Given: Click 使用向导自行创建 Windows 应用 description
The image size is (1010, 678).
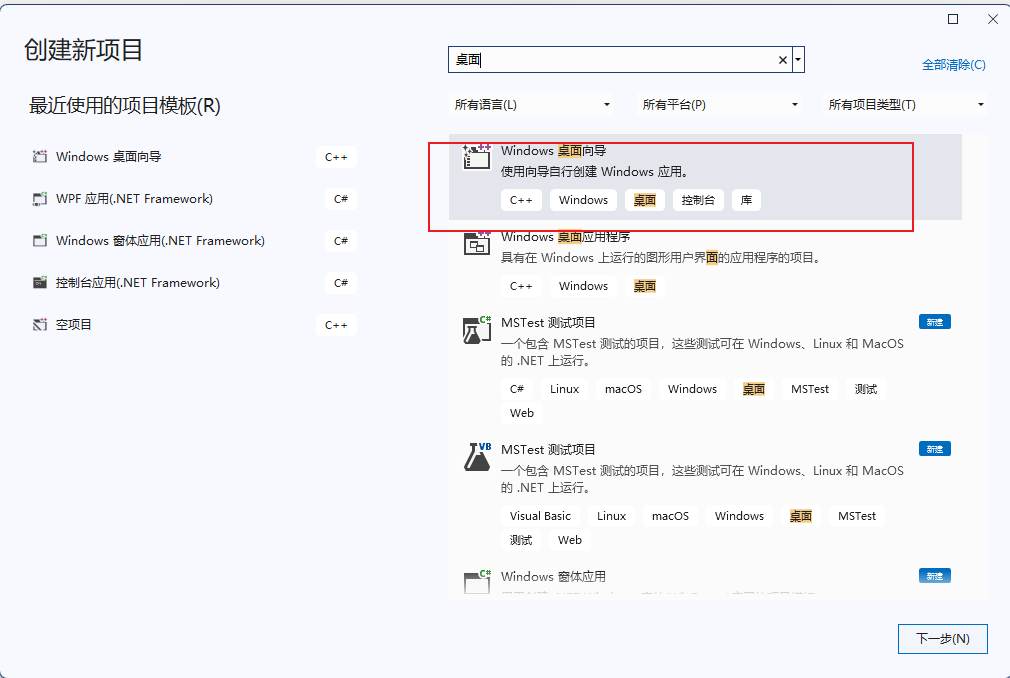Looking at the screenshot, I should click(595, 172).
